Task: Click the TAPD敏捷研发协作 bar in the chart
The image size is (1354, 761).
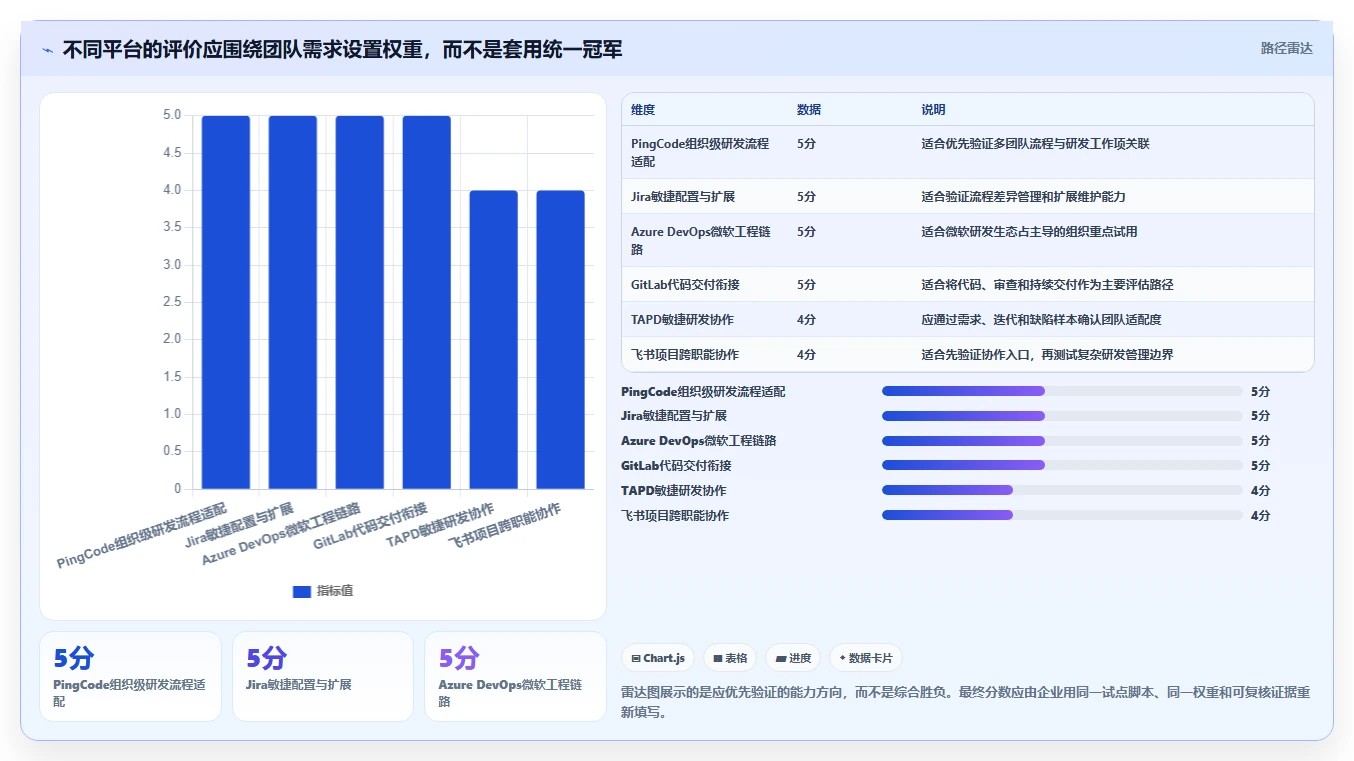Action: 494,340
